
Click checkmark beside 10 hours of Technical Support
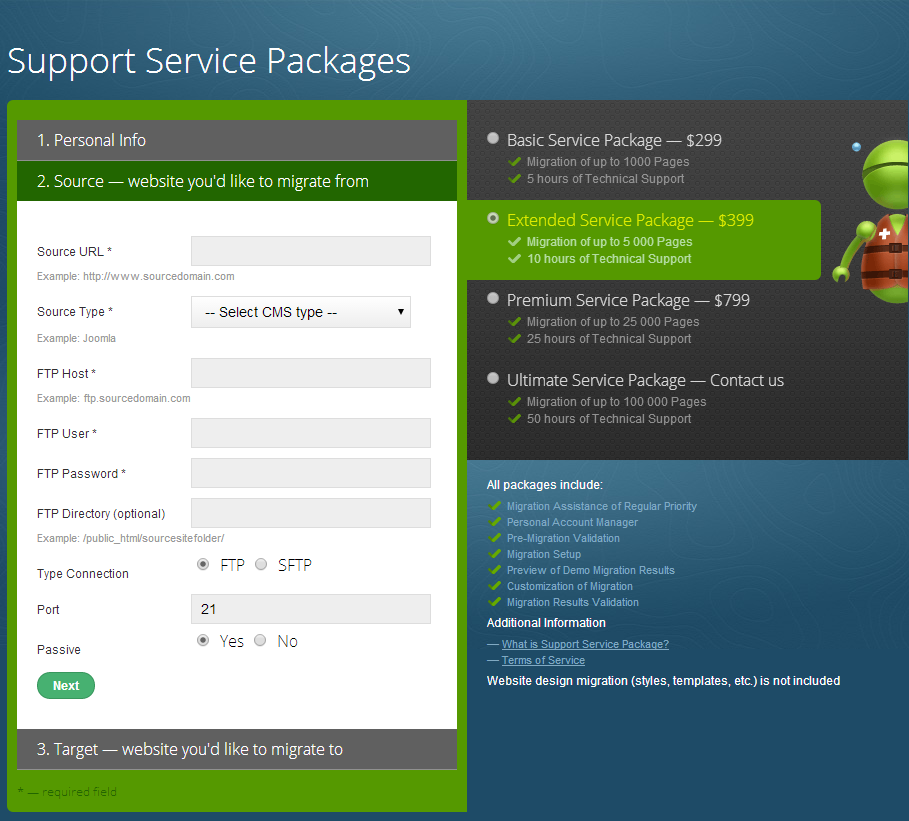(514, 259)
